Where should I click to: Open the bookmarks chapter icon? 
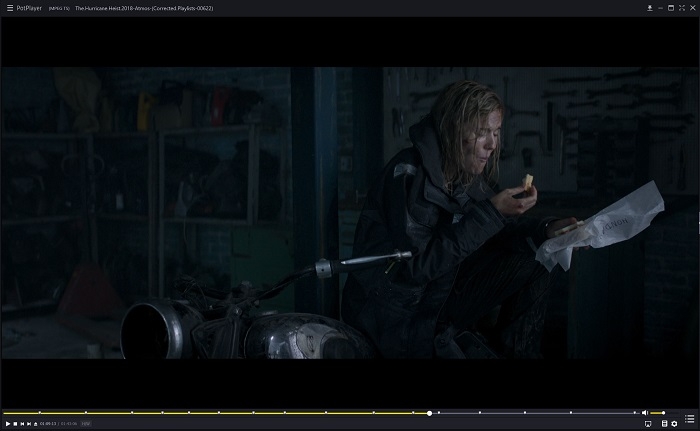coord(664,423)
